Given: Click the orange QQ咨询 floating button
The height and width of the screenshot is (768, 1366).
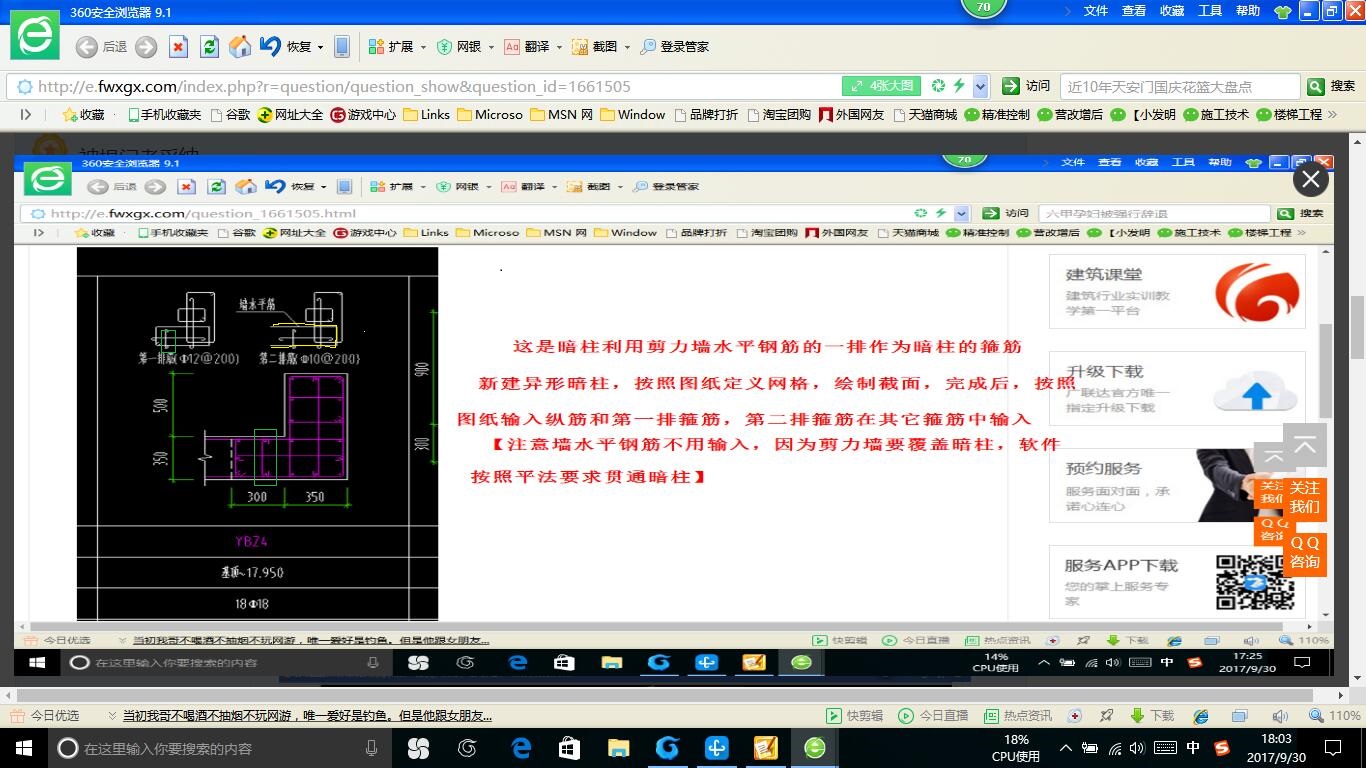Looking at the screenshot, I should (x=1304, y=552).
